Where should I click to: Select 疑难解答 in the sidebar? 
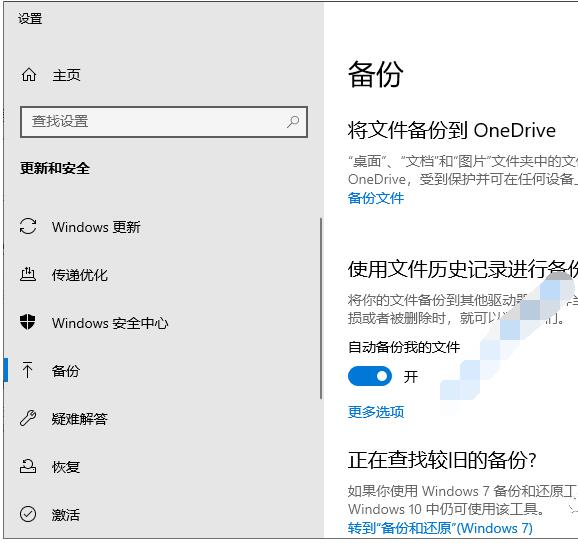80,419
